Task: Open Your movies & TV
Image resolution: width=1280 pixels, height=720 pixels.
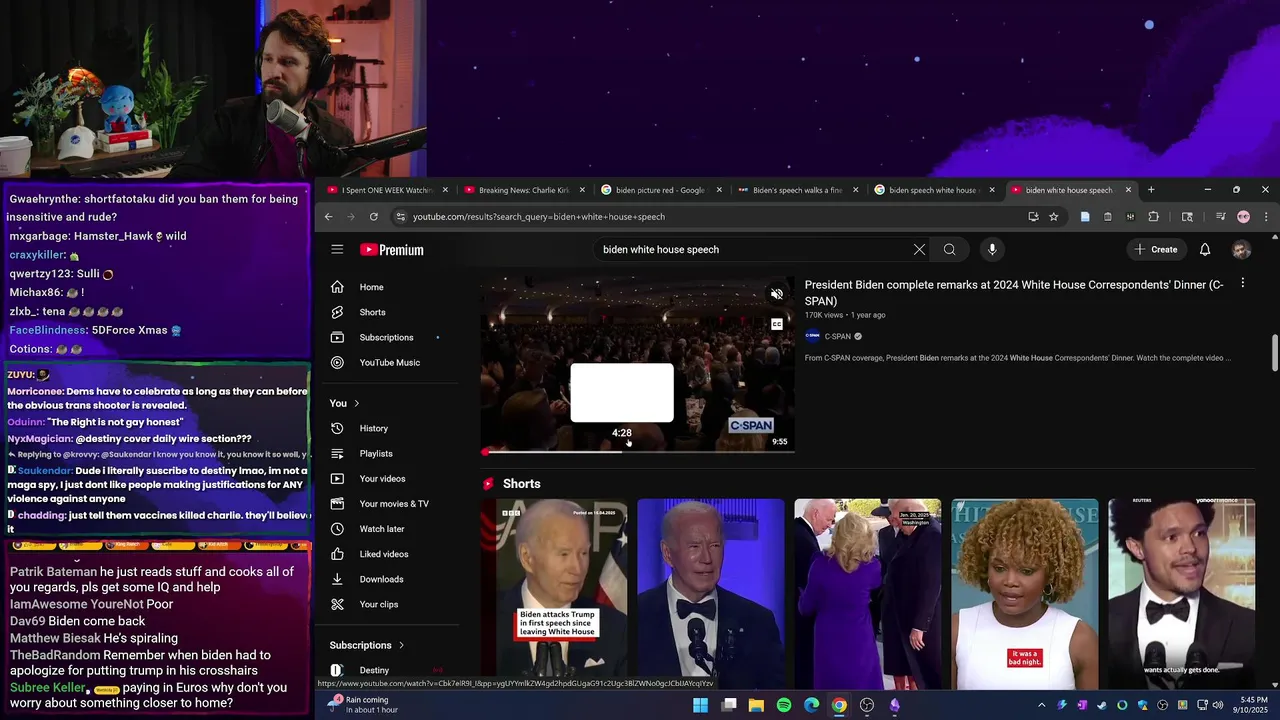Action: [390, 503]
